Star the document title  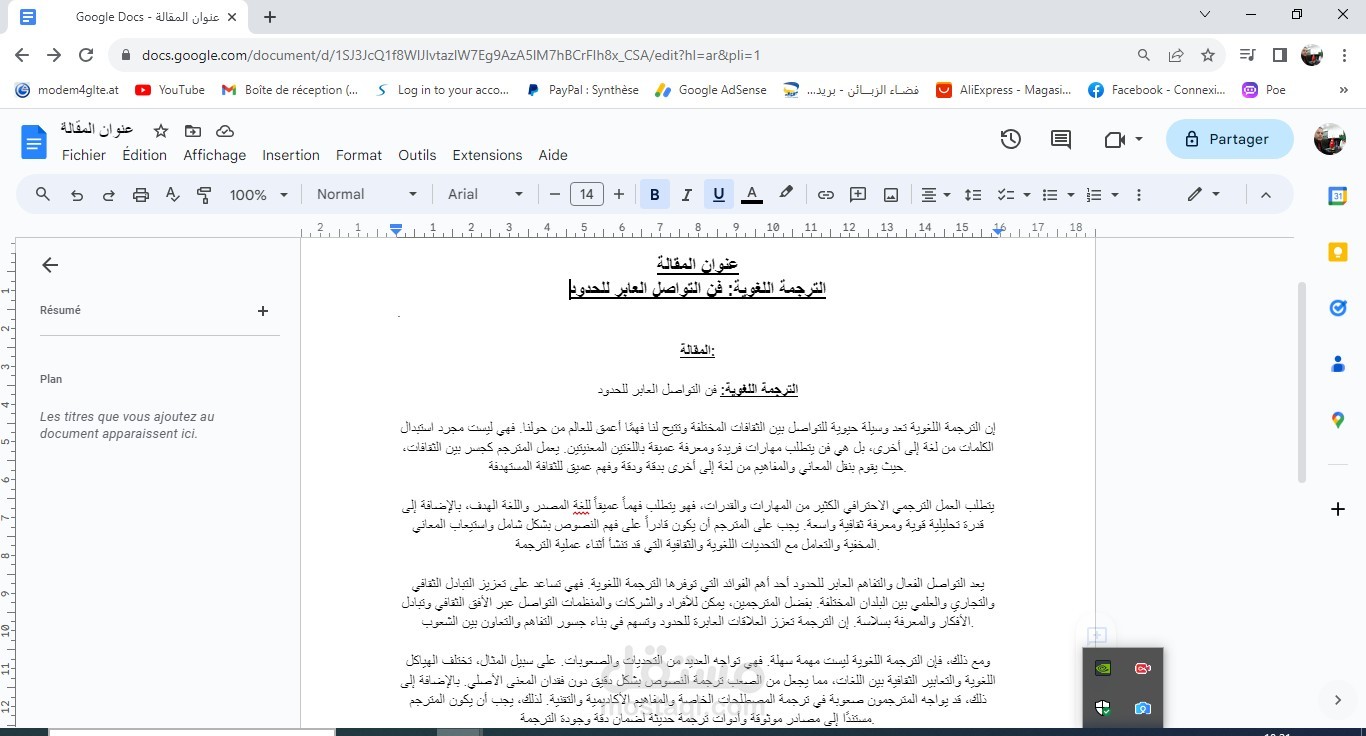(159, 130)
